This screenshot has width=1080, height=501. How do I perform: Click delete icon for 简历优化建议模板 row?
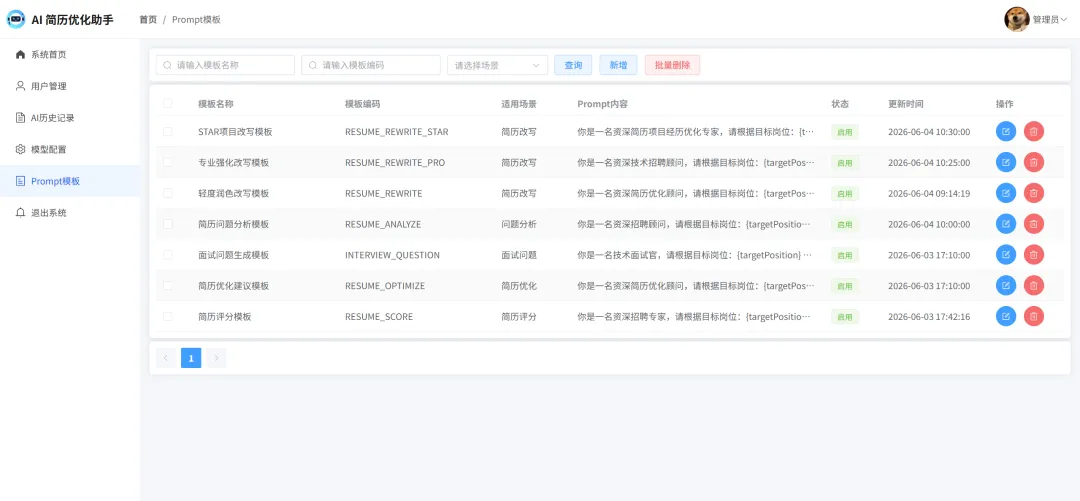(x=1033, y=285)
